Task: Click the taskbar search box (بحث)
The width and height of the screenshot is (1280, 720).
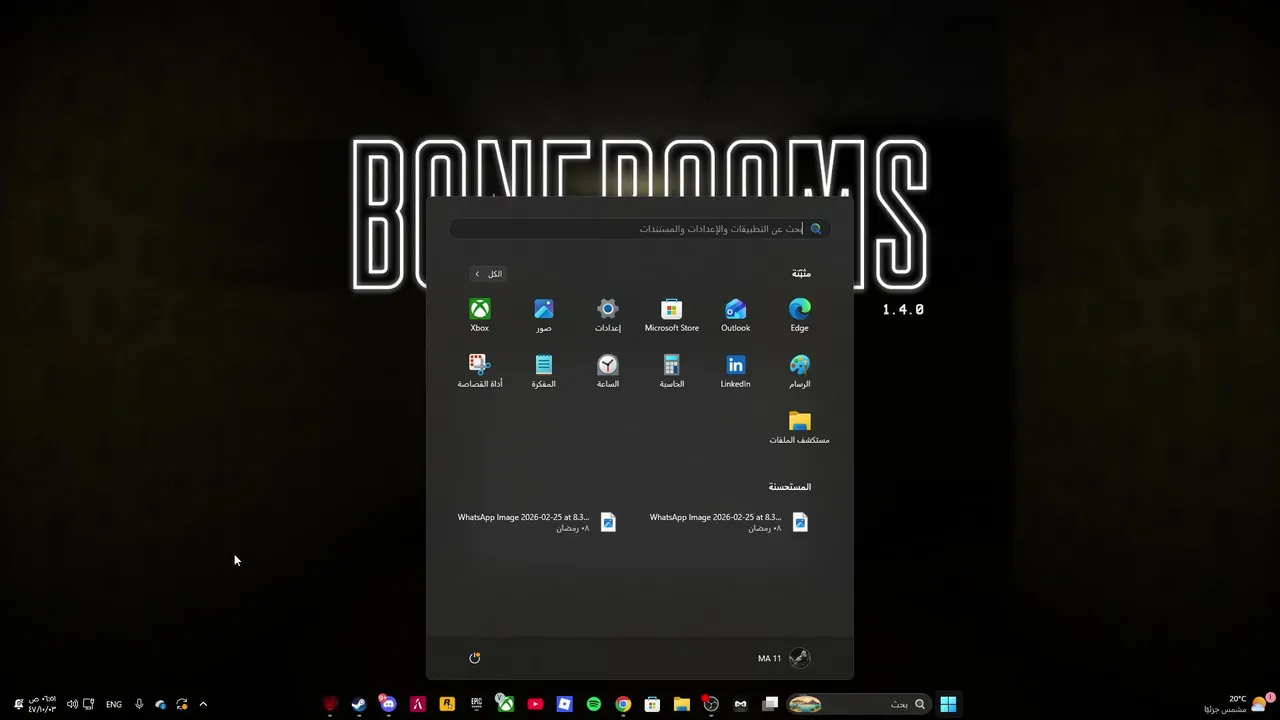Action: (x=857, y=704)
